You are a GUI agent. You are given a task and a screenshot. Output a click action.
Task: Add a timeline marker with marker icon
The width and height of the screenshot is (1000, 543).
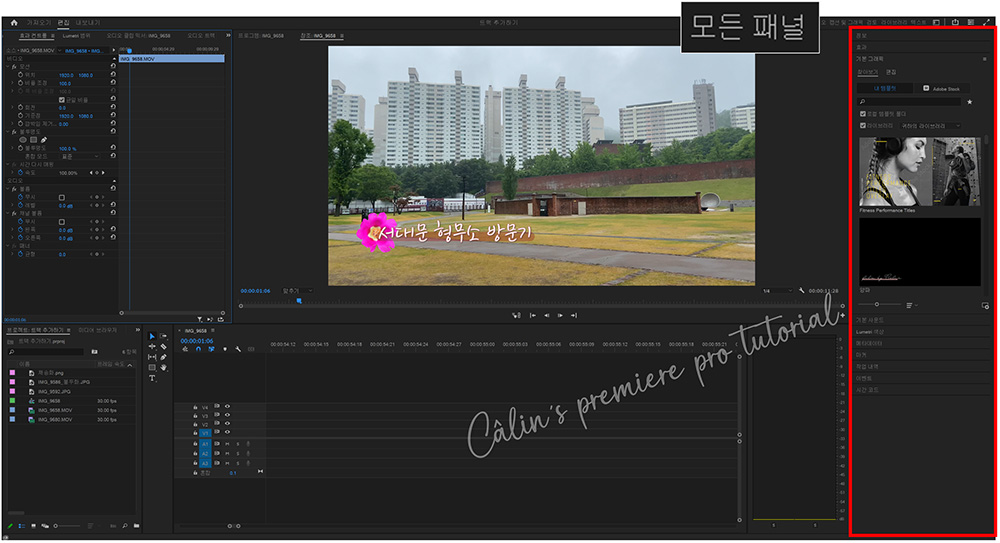pyautogui.click(x=224, y=349)
